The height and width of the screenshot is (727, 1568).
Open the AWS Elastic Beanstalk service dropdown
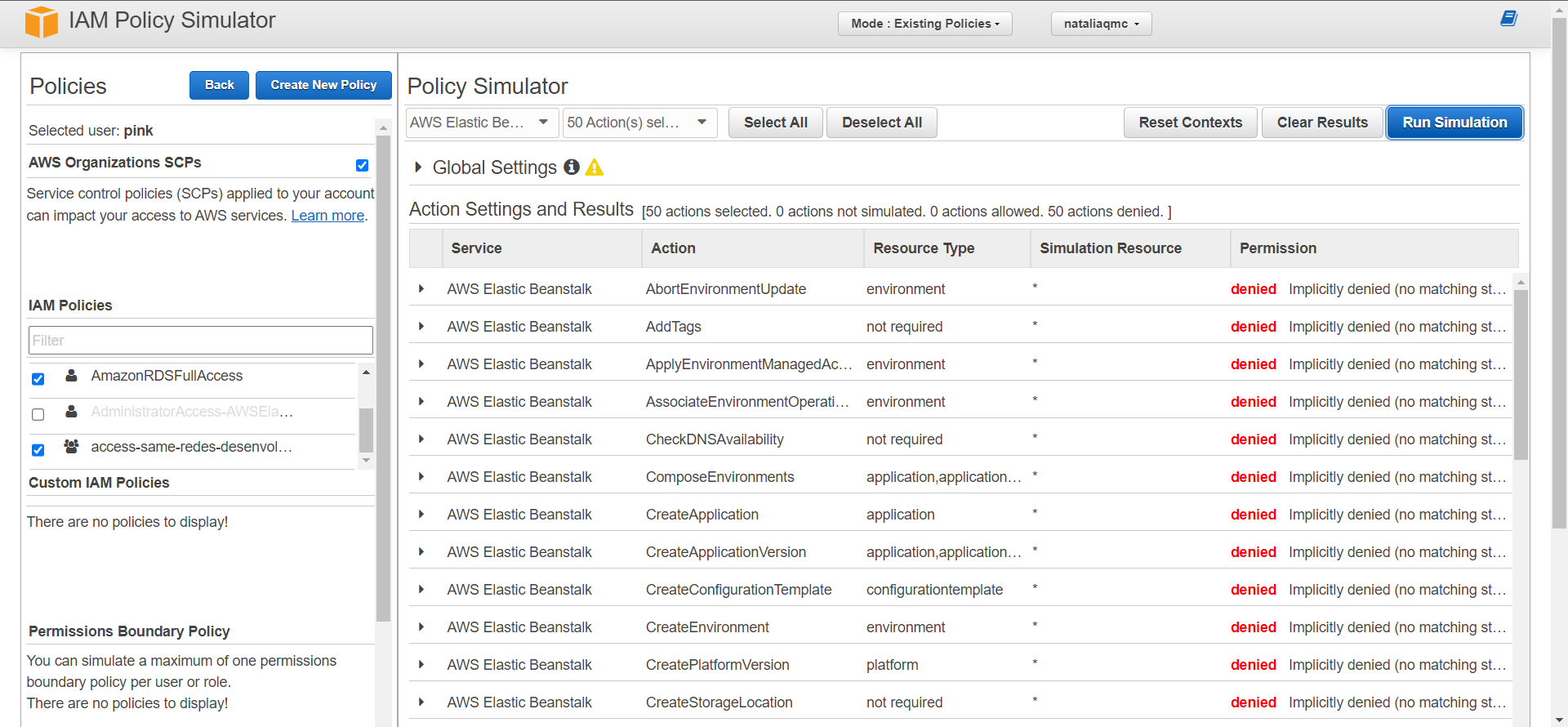[482, 123]
